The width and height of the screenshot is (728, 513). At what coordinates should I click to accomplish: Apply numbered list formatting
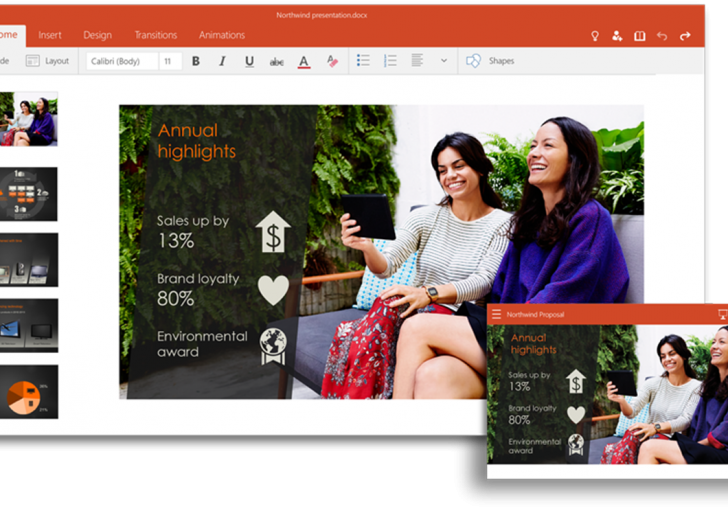point(390,61)
